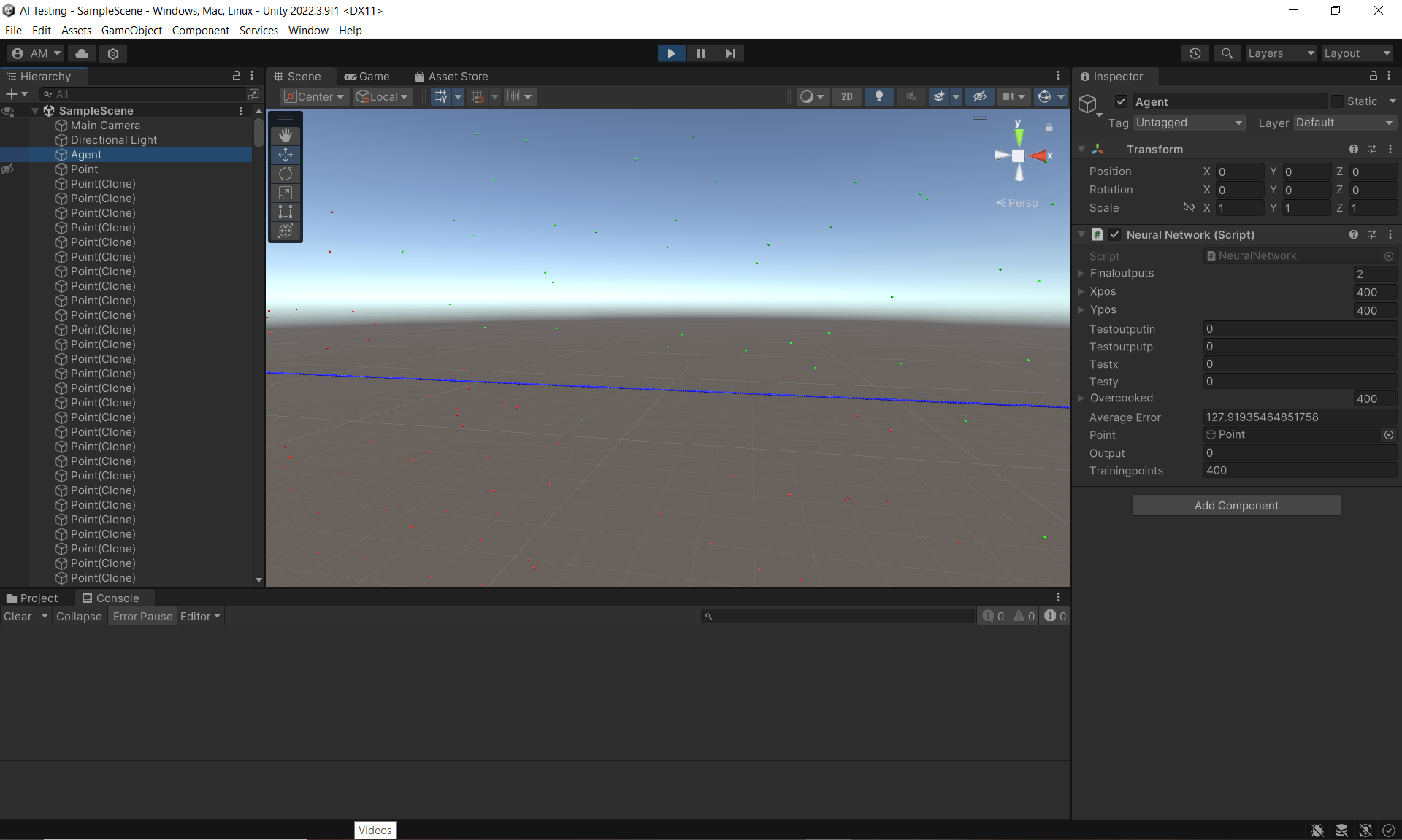The height and width of the screenshot is (840, 1402).
Task: Disable the Neural Network script checkbox
Action: point(1115,234)
